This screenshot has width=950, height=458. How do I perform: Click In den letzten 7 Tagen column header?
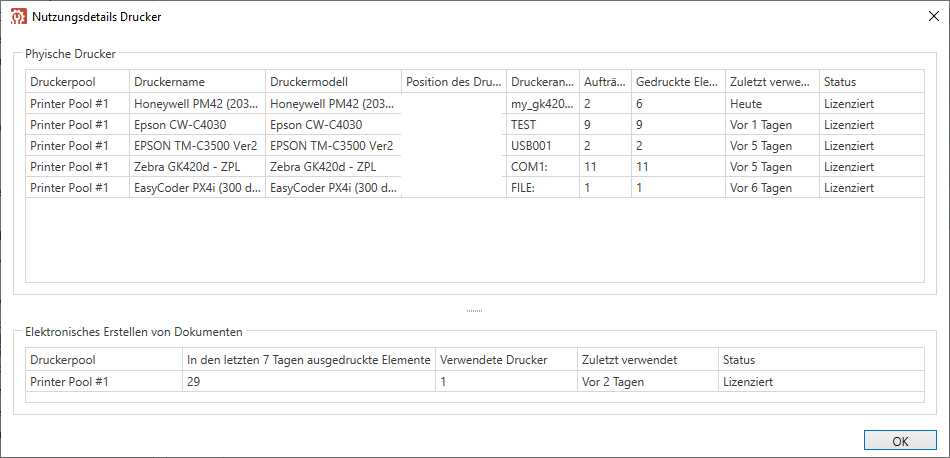point(308,360)
